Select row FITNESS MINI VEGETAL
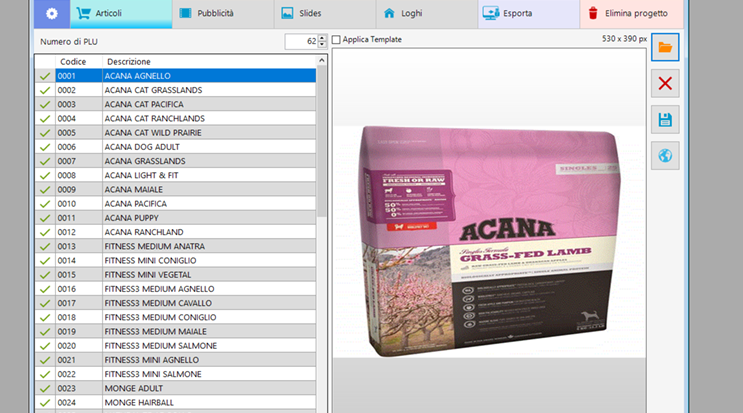Image resolution: width=743 pixels, height=413 pixels. coord(175,275)
